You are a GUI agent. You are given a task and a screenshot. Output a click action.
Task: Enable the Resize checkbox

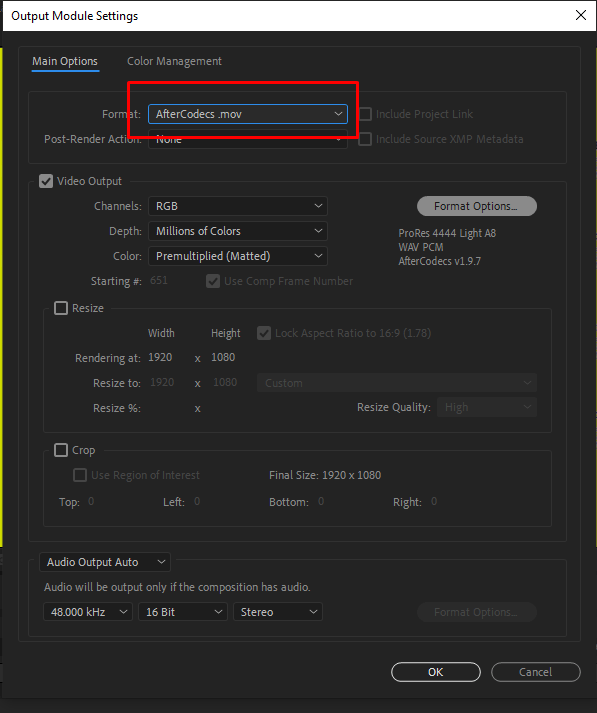[61, 308]
